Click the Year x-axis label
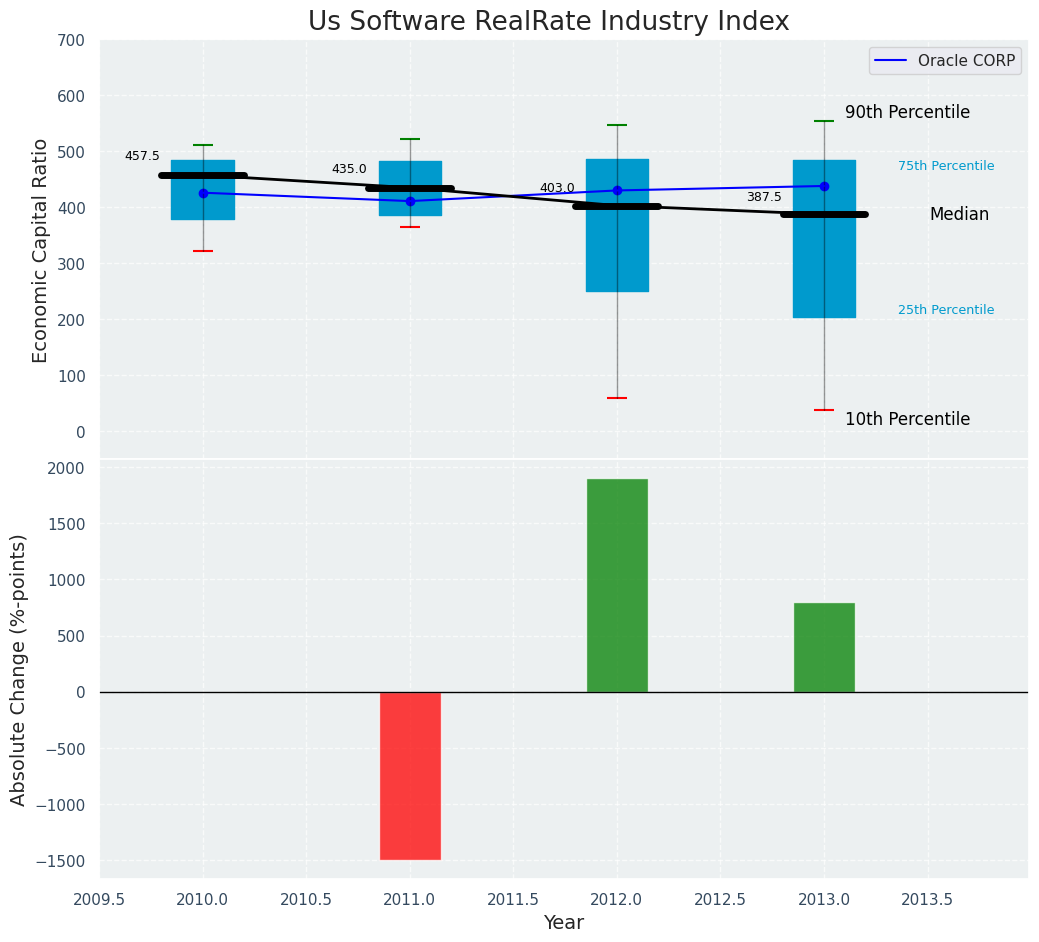Image resolution: width=1039 pixels, height=942 pixels. 563,923
